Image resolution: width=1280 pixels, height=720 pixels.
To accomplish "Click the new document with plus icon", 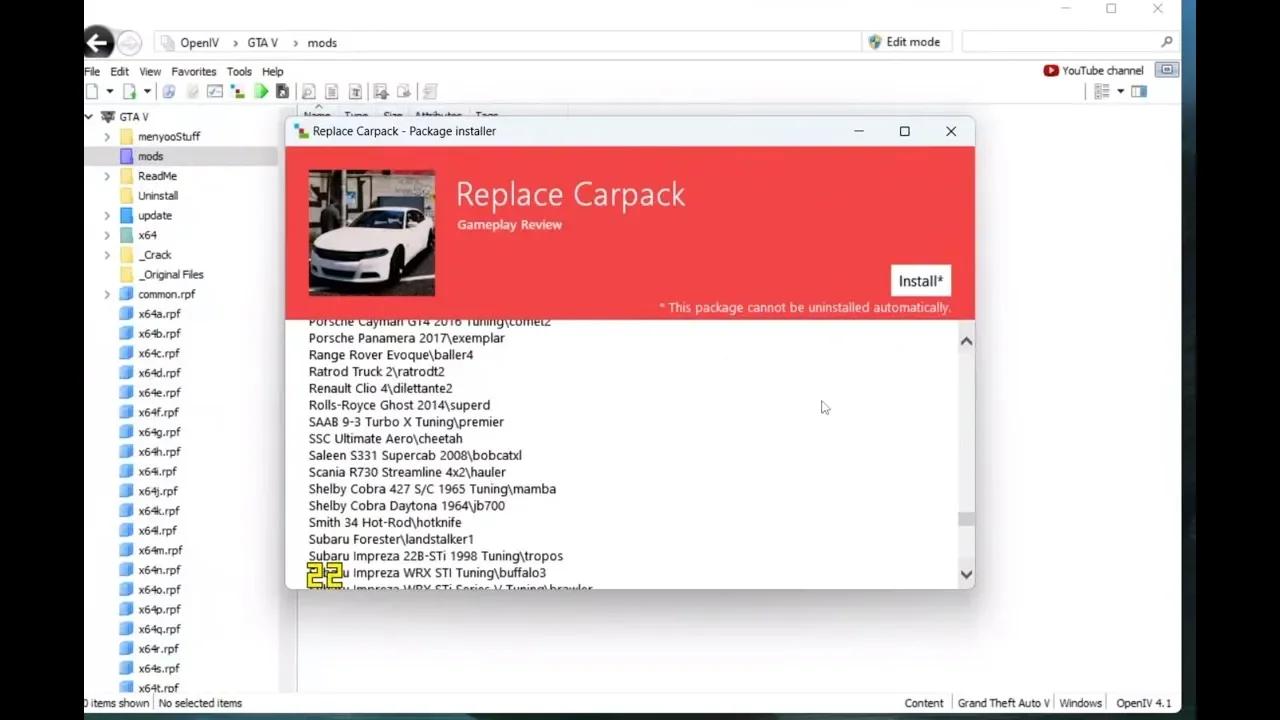I will tap(129, 91).
